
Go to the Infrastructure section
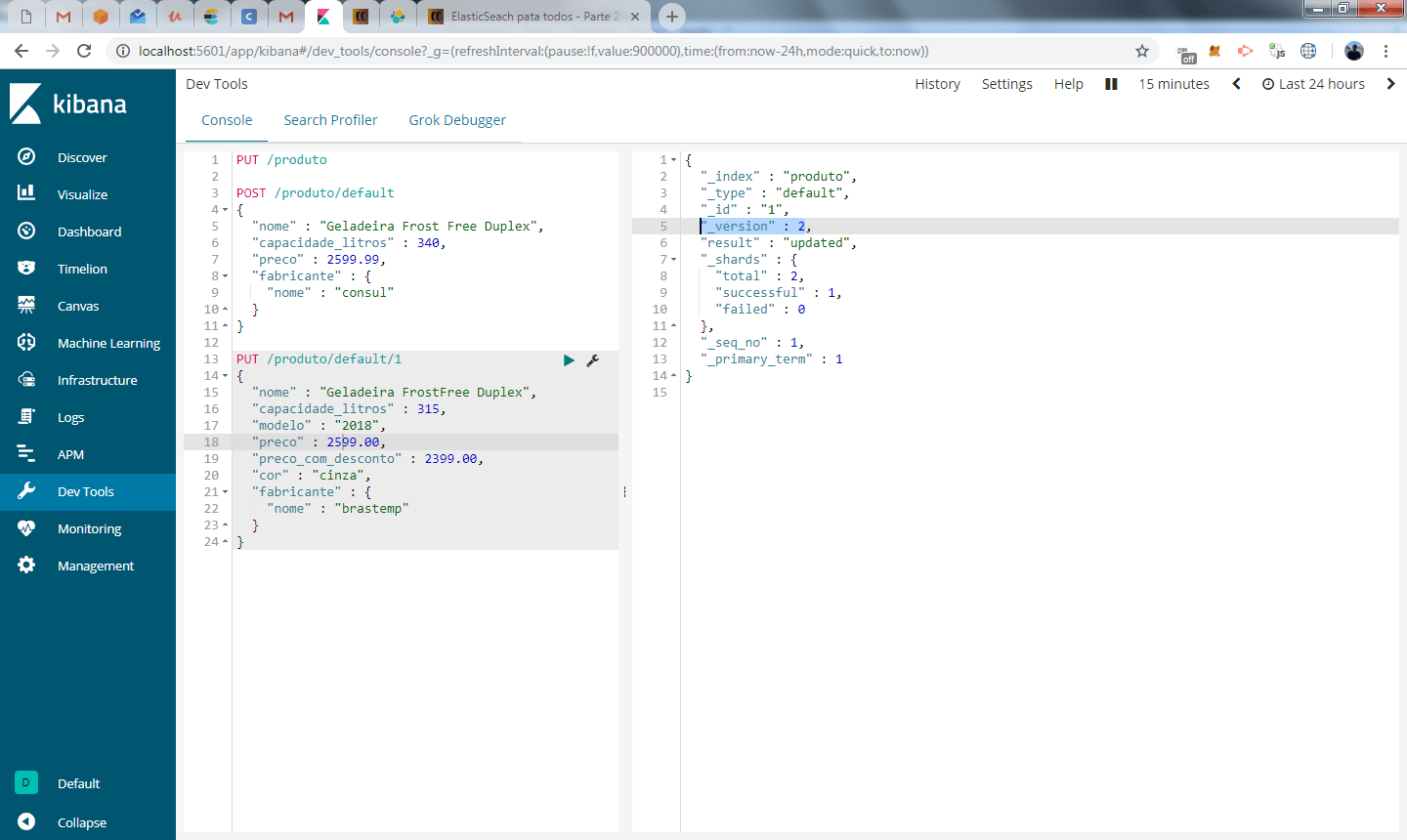(x=88, y=380)
